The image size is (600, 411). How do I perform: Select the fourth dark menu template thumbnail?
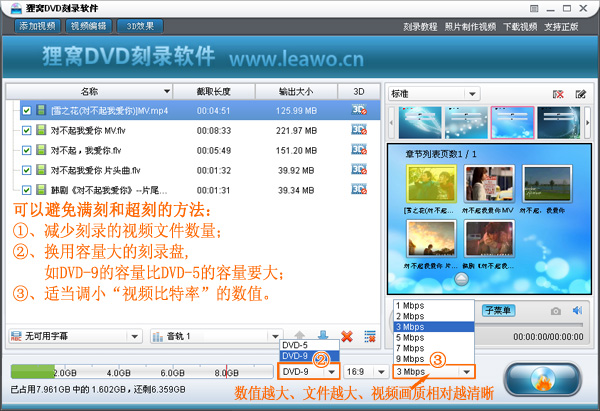click(x=559, y=122)
